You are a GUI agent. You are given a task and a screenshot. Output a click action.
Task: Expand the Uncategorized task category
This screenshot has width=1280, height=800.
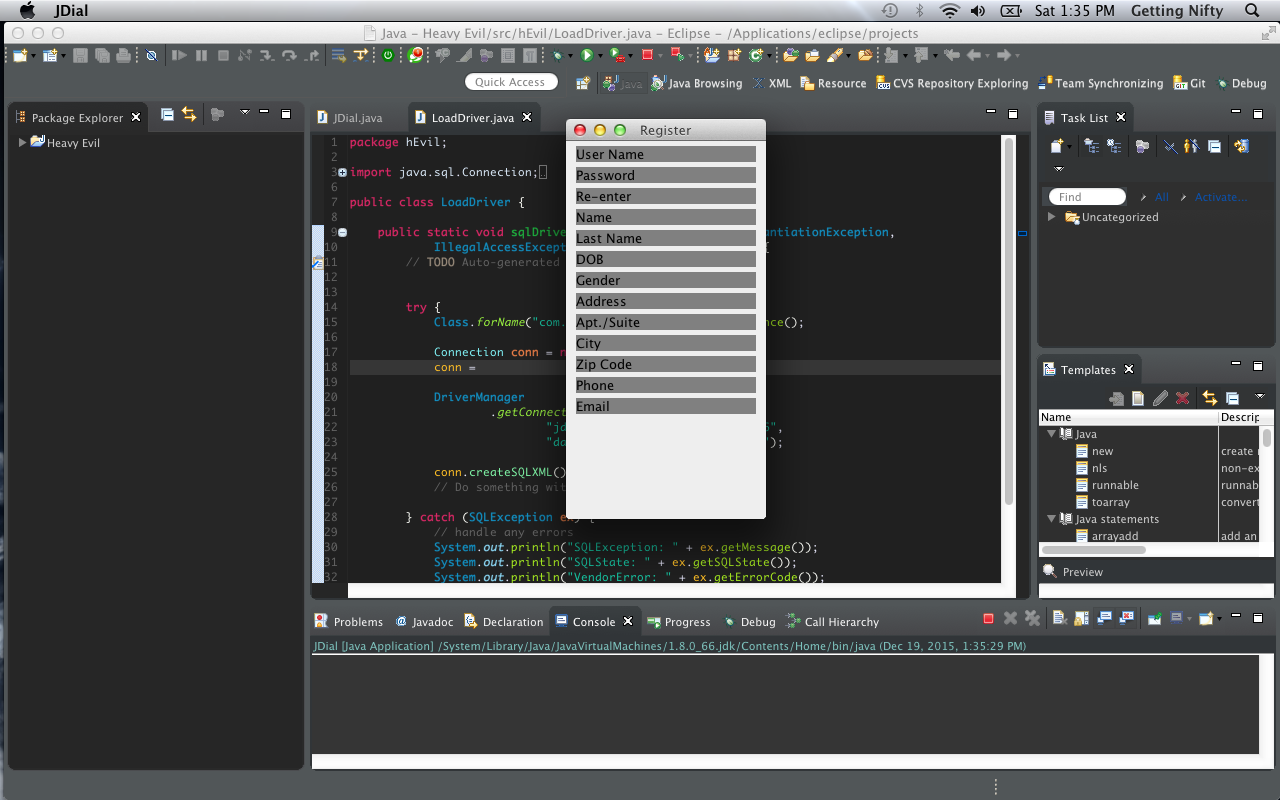click(1051, 217)
